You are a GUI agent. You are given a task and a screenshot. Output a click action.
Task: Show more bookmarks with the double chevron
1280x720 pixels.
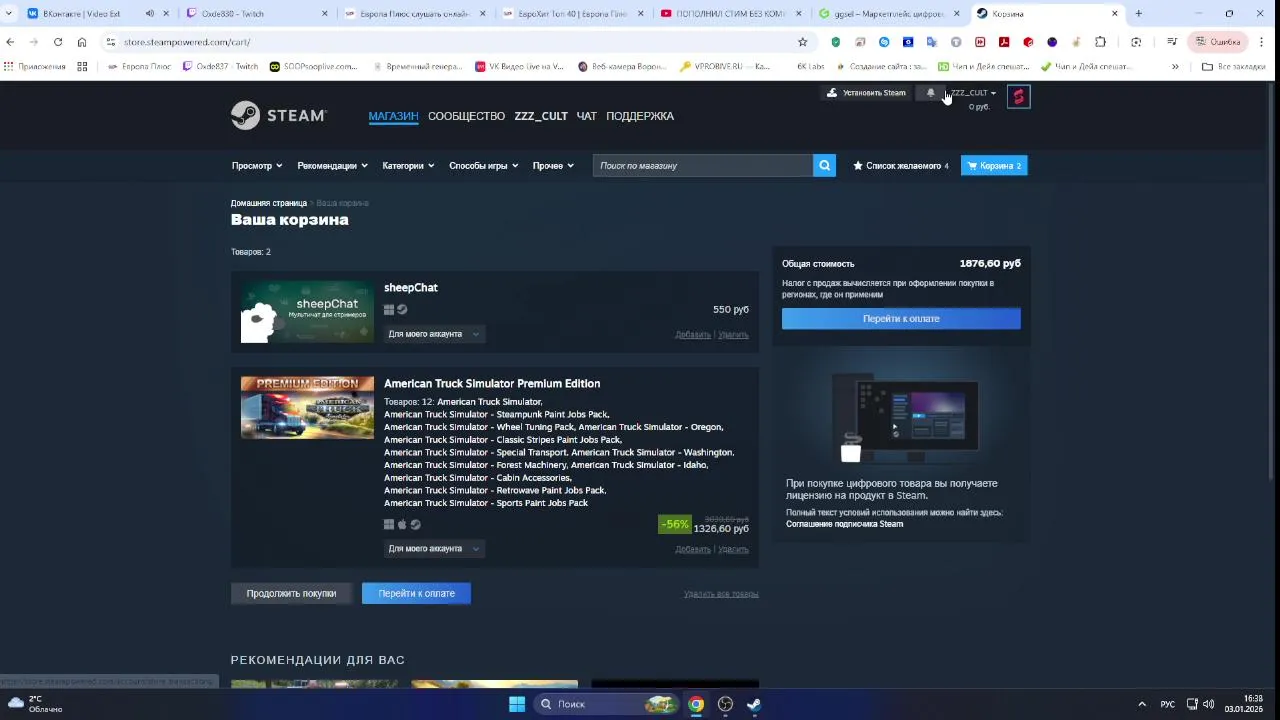(1175, 67)
